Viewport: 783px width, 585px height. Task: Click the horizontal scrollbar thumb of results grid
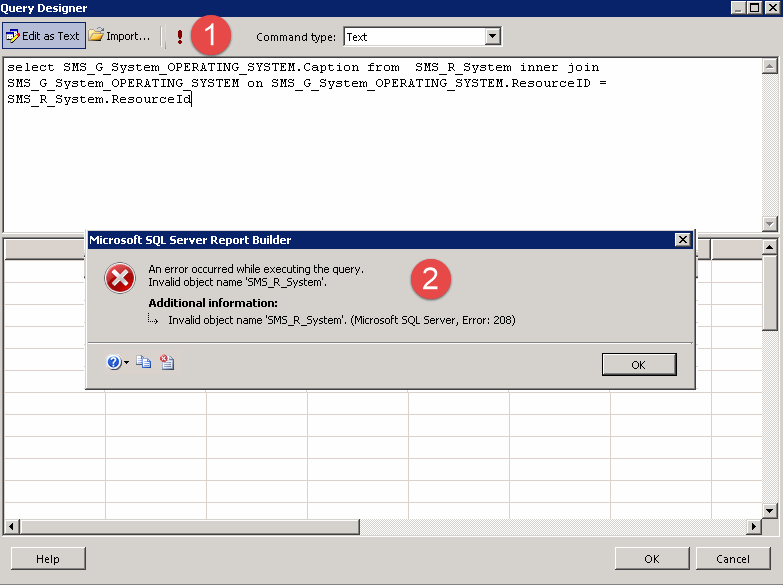click(190, 526)
